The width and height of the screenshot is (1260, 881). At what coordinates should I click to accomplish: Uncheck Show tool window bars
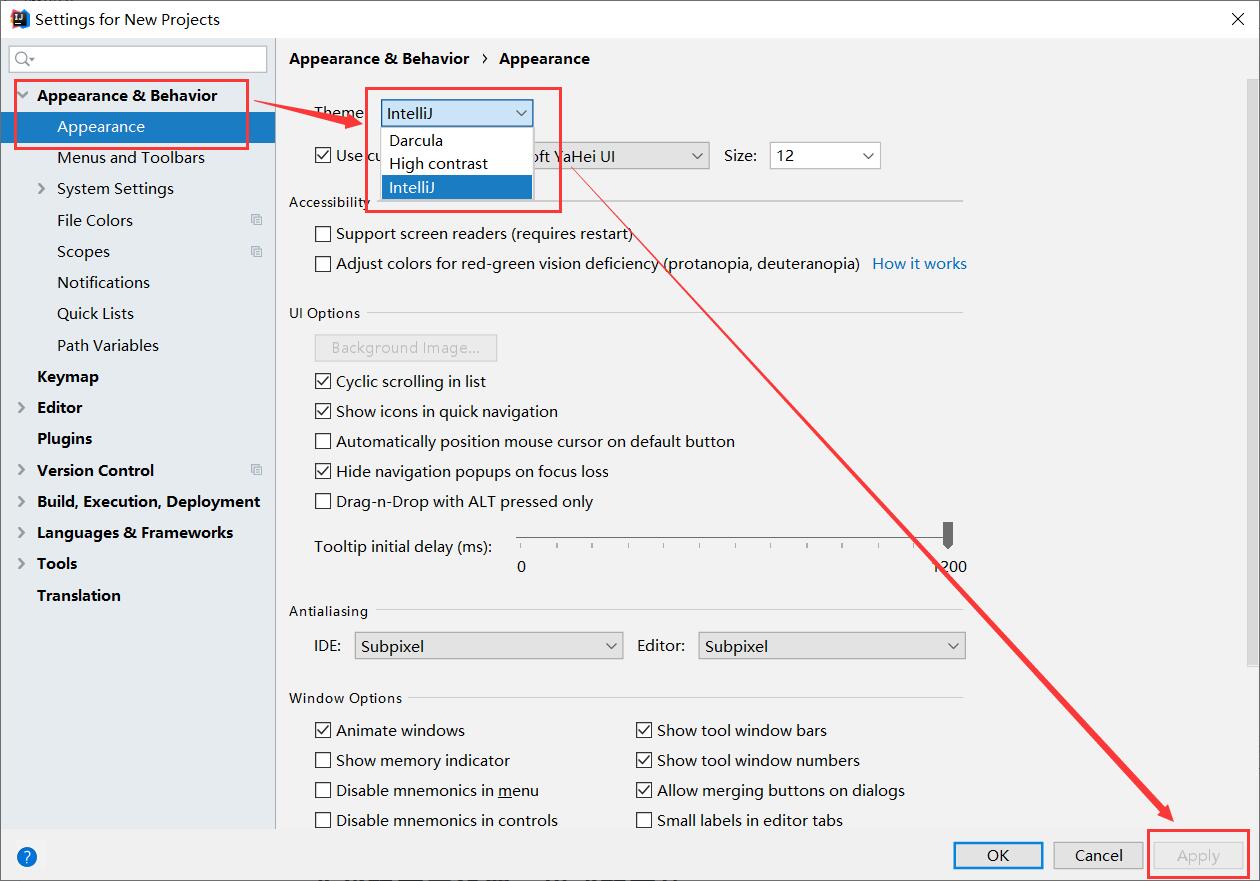tap(644, 730)
